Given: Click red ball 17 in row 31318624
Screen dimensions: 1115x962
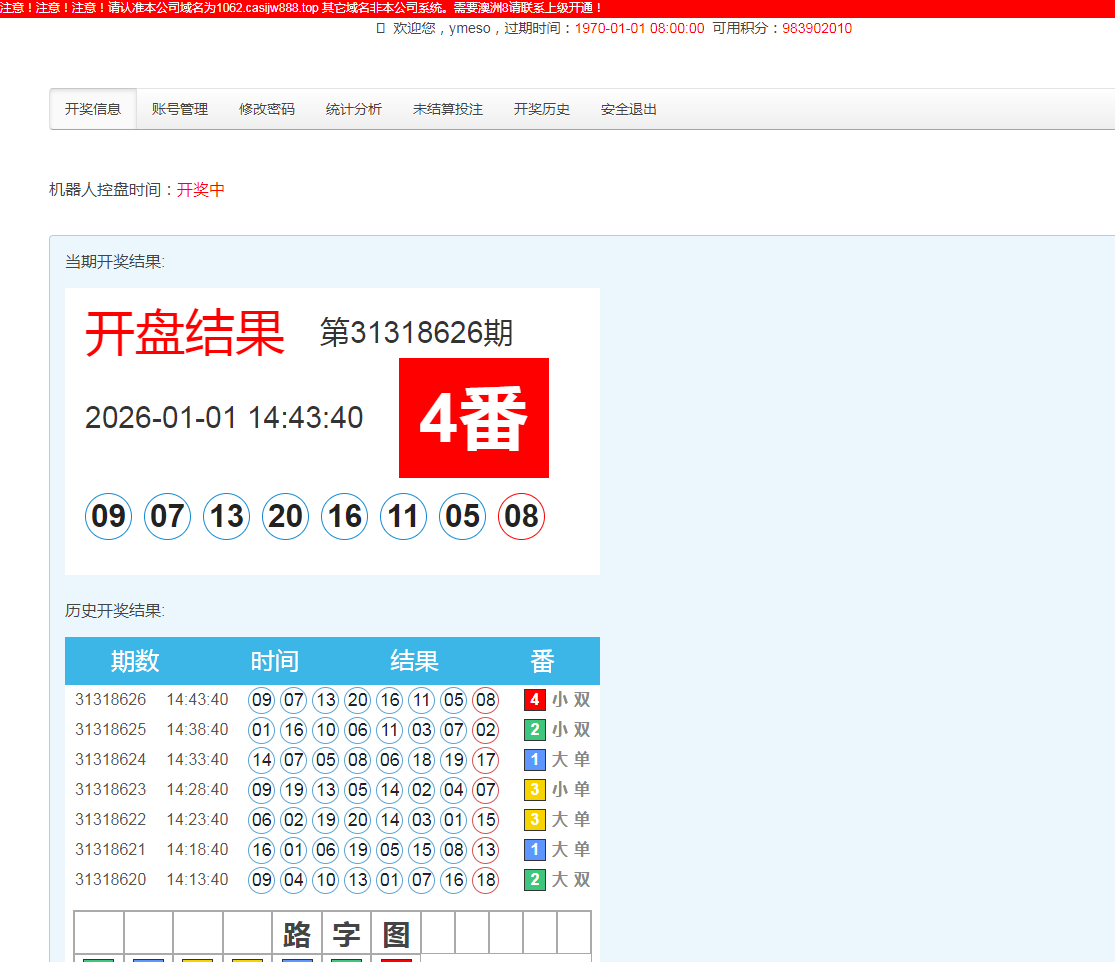Looking at the screenshot, I should 485,760.
